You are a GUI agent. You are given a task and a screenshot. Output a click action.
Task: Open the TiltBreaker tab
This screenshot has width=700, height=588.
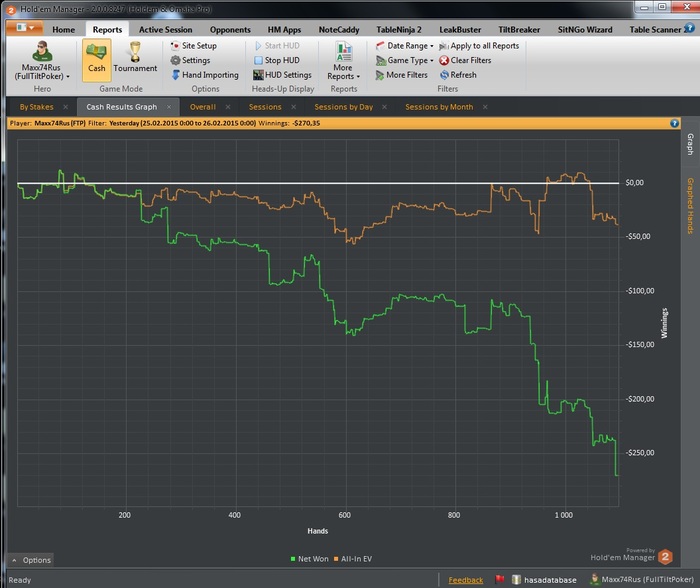pyautogui.click(x=519, y=29)
